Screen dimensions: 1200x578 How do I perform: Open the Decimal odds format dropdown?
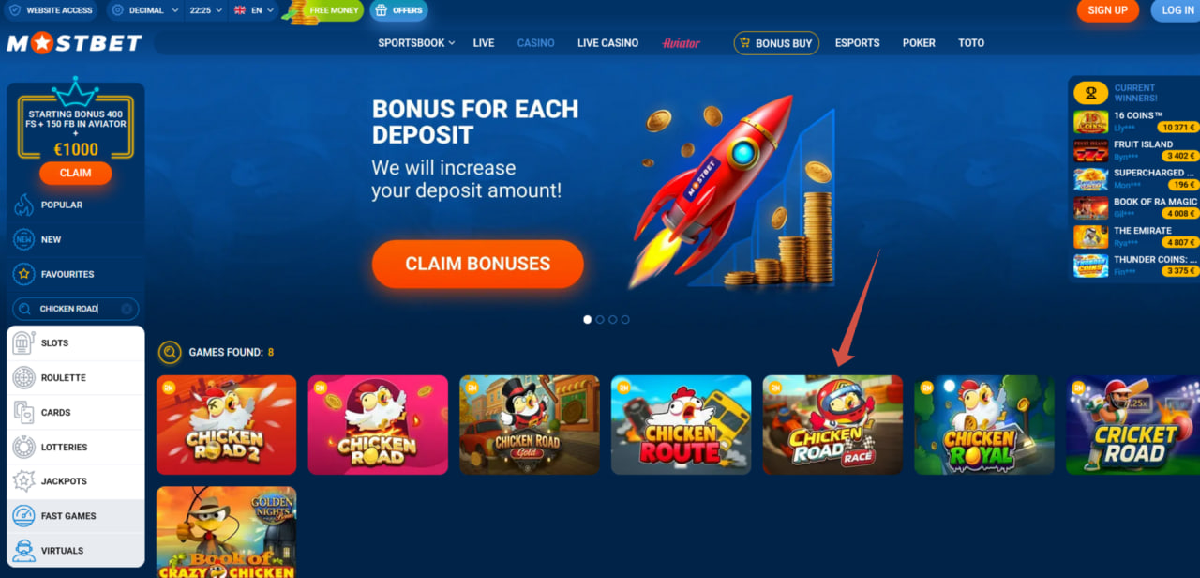click(146, 11)
